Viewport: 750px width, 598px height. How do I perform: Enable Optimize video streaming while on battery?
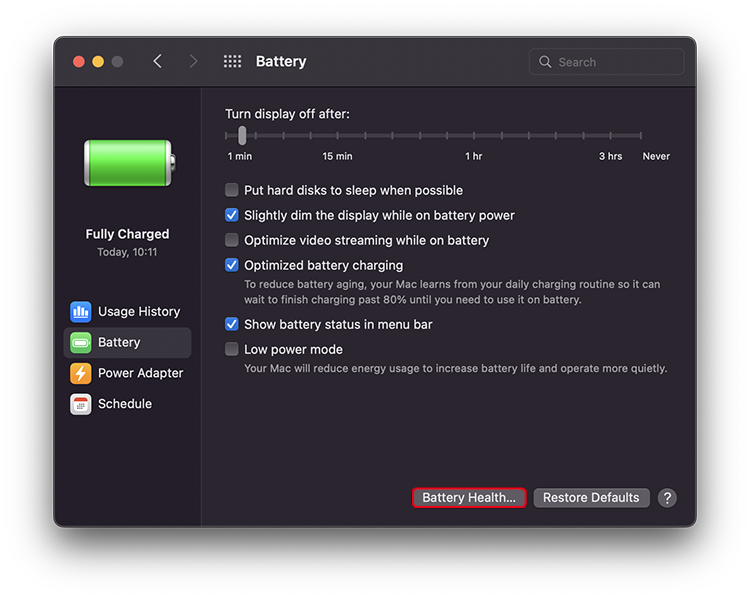pos(232,240)
